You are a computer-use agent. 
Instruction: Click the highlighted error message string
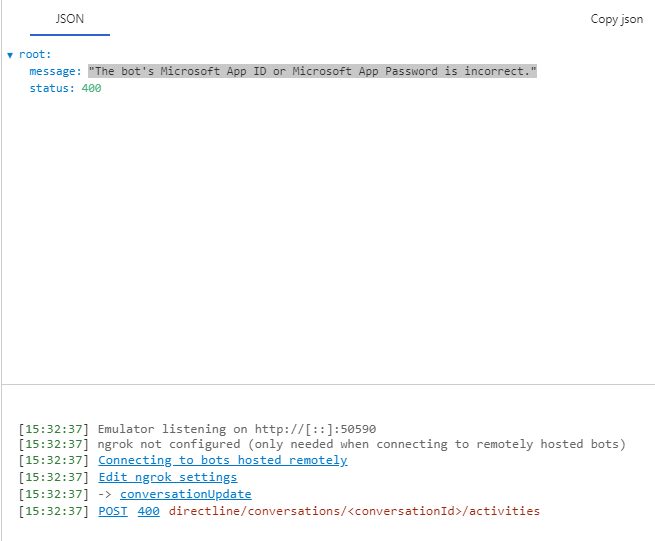312,71
